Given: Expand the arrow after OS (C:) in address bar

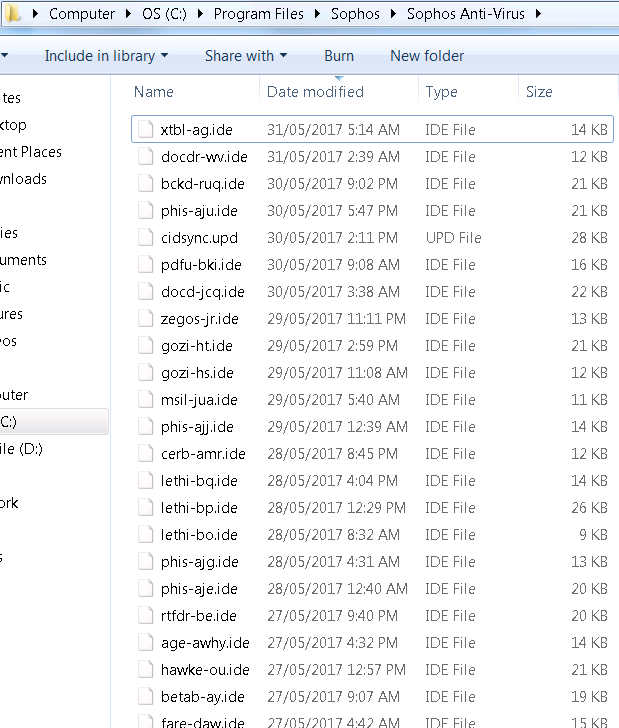Looking at the screenshot, I should point(200,13).
